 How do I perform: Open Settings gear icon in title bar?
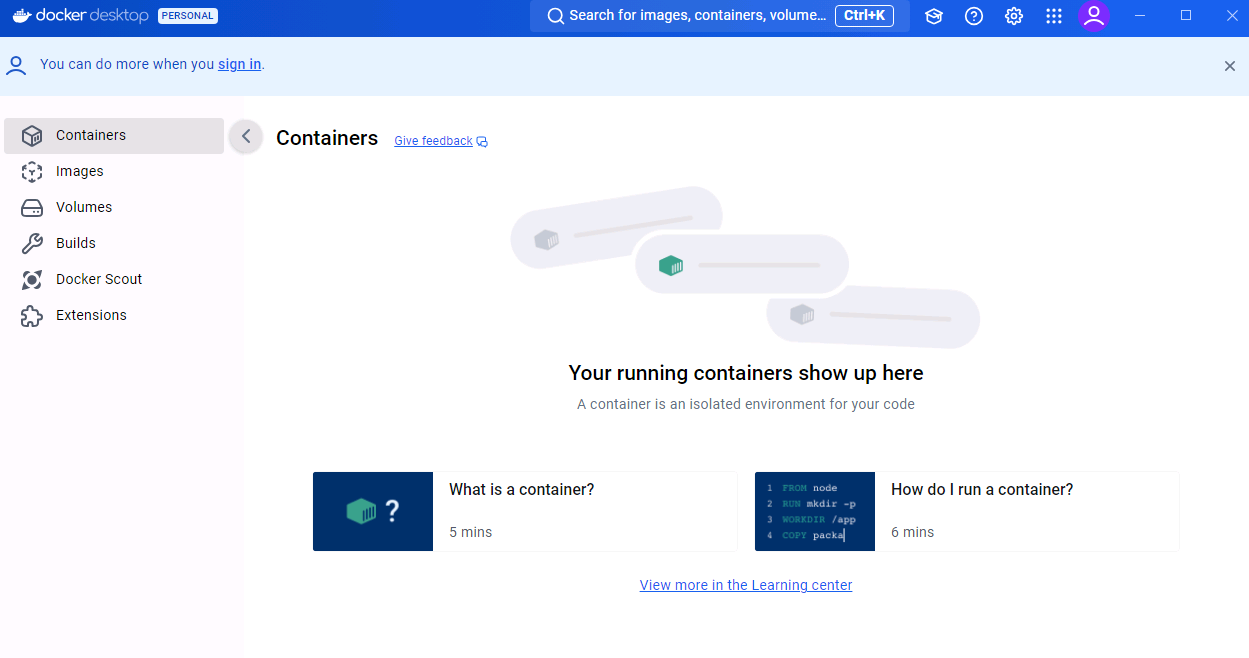[1014, 16]
